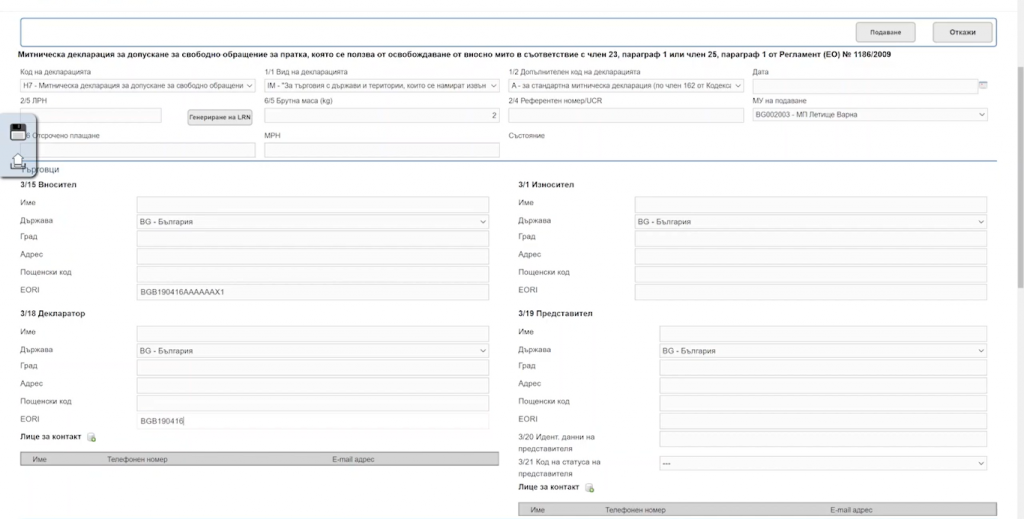Focus the 6/5 Брутна маса (kg) field
Viewport: 1024px width, 519px height.
381,116
